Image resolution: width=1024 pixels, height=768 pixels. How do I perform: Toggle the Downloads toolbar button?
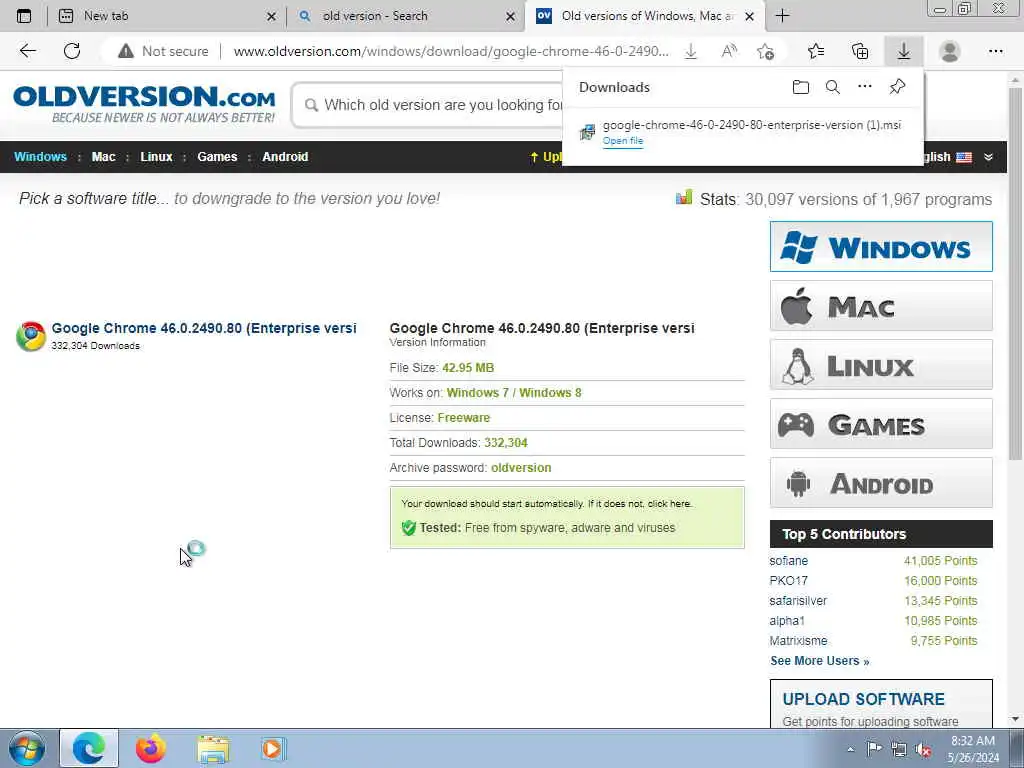[904, 51]
